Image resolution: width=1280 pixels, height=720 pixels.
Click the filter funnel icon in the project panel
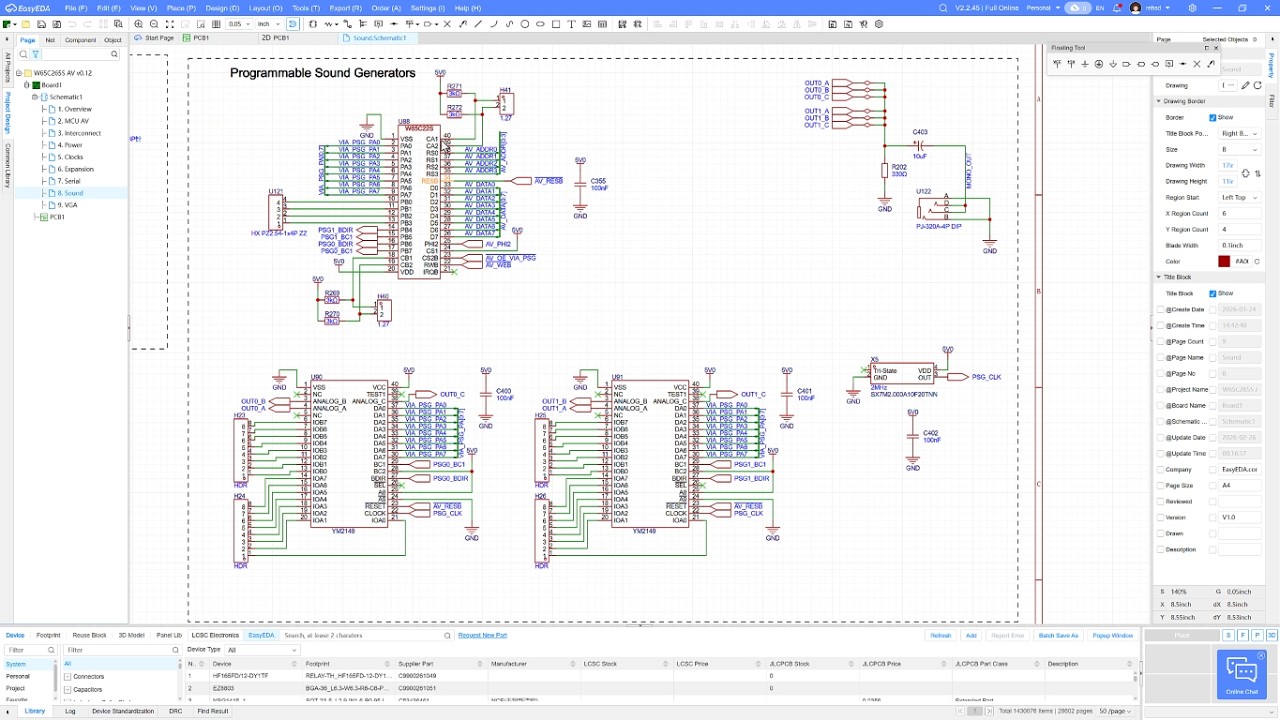click(x=35, y=55)
